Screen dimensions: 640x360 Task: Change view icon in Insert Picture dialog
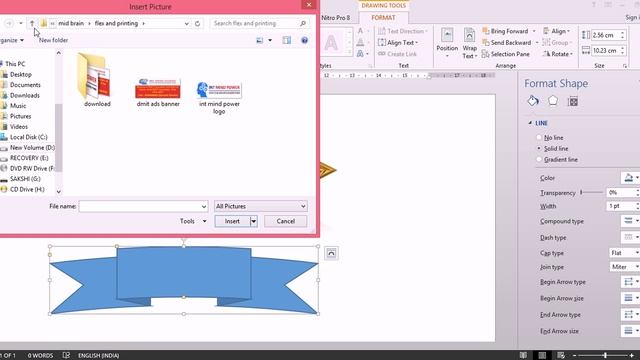point(260,40)
